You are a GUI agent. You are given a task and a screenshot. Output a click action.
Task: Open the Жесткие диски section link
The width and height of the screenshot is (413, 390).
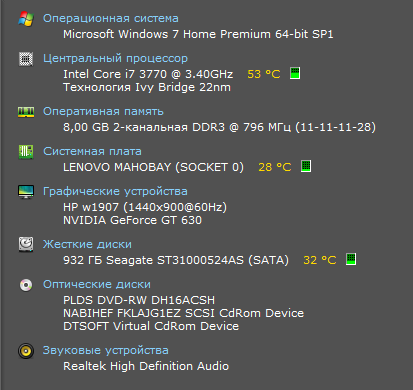(87, 244)
